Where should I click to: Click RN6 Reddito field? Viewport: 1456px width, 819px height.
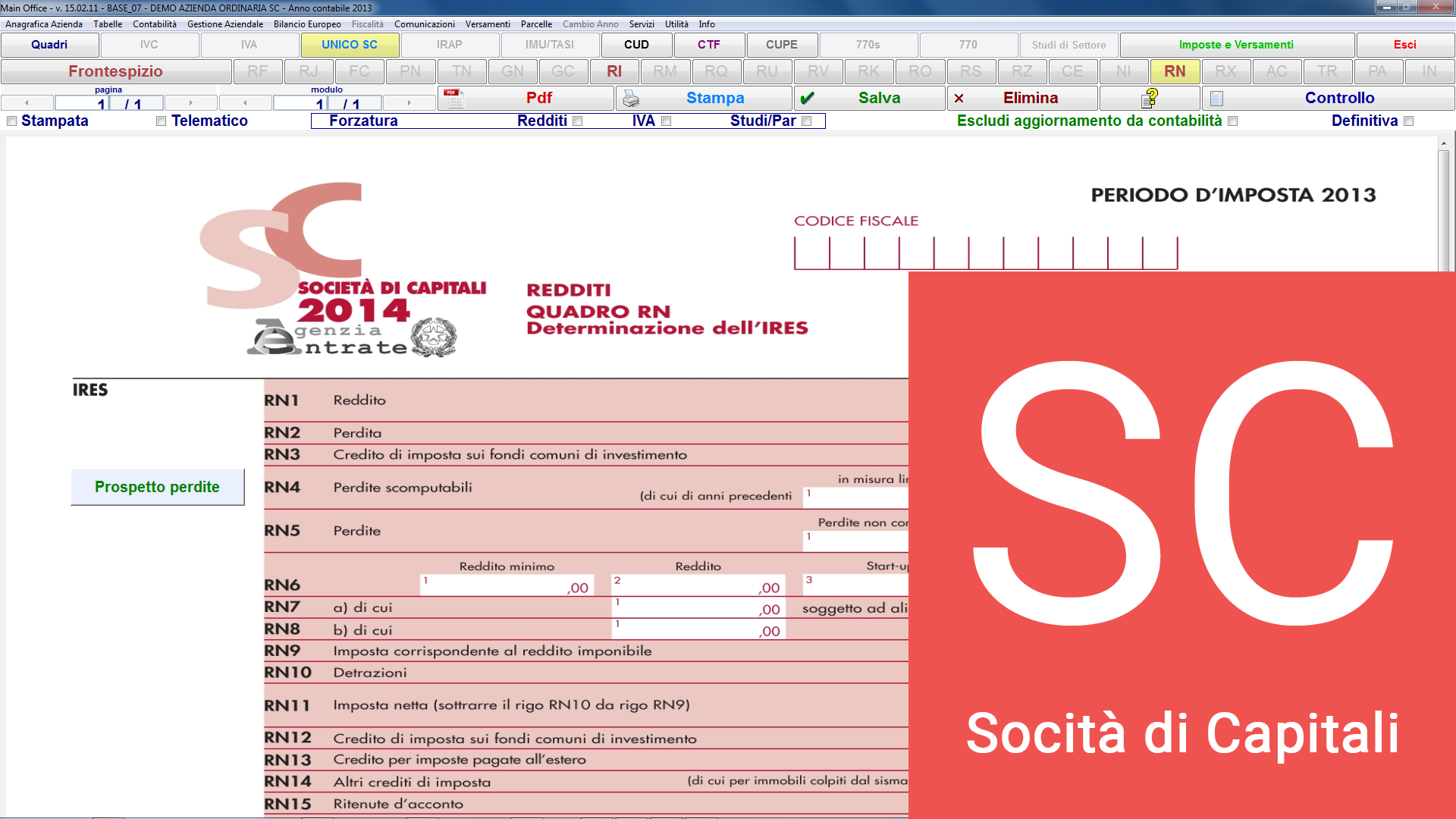(x=698, y=585)
